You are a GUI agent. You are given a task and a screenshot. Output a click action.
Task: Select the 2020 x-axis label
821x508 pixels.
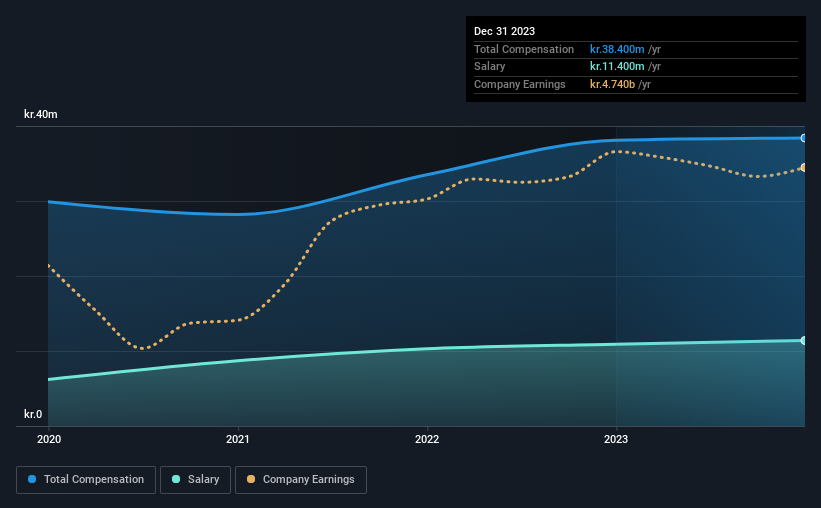[x=49, y=439]
